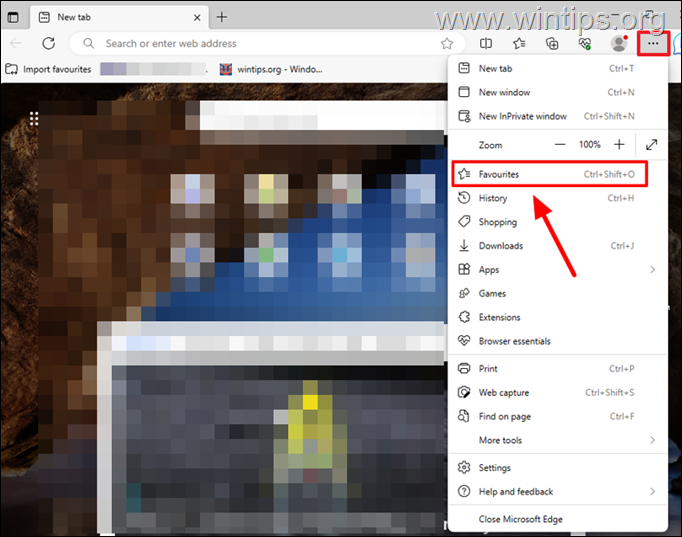Click the Web capture icon in menu
Screen dimensions: 682x537
tap(464, 392)
